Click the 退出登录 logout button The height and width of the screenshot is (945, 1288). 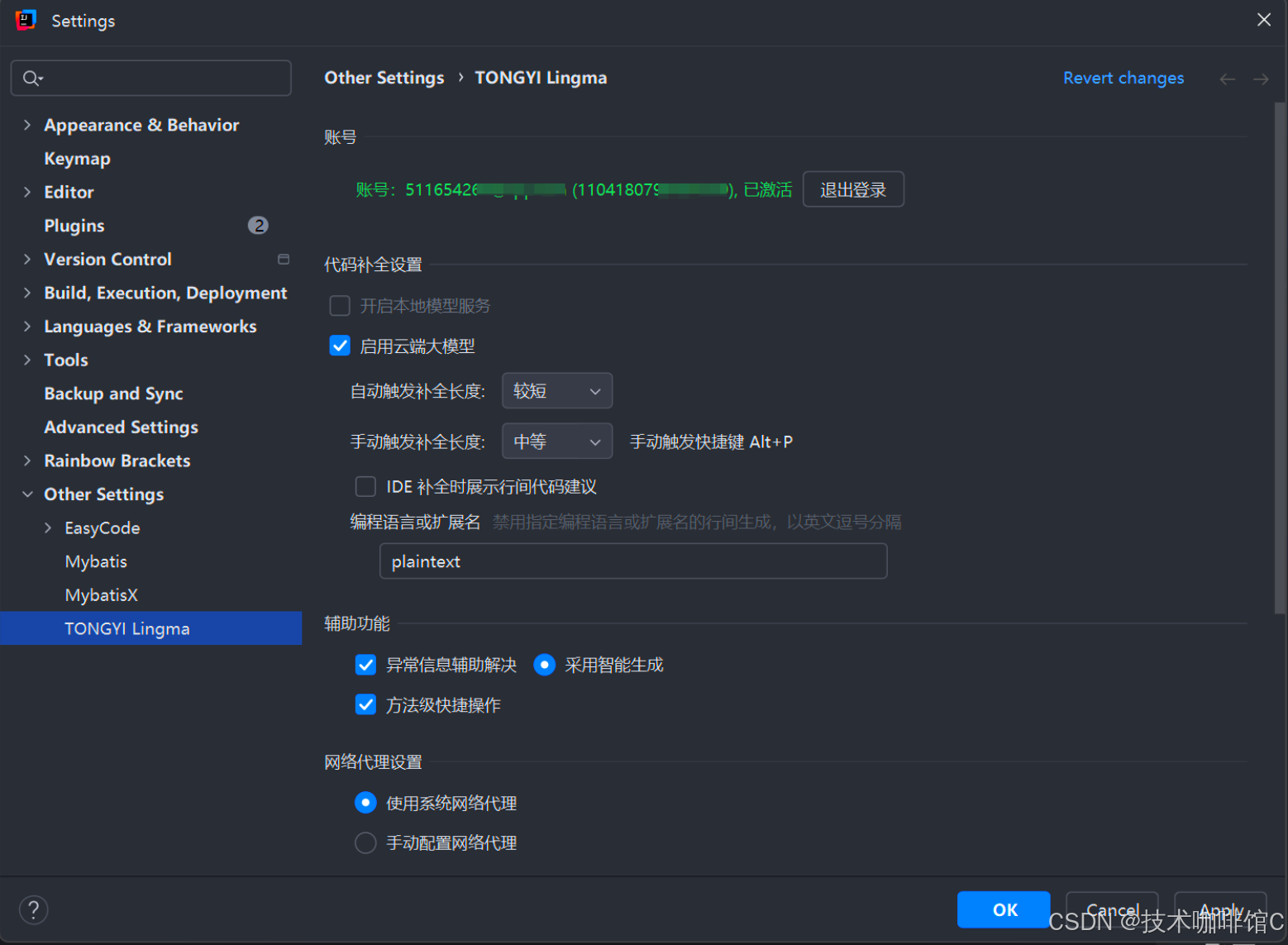853,189
